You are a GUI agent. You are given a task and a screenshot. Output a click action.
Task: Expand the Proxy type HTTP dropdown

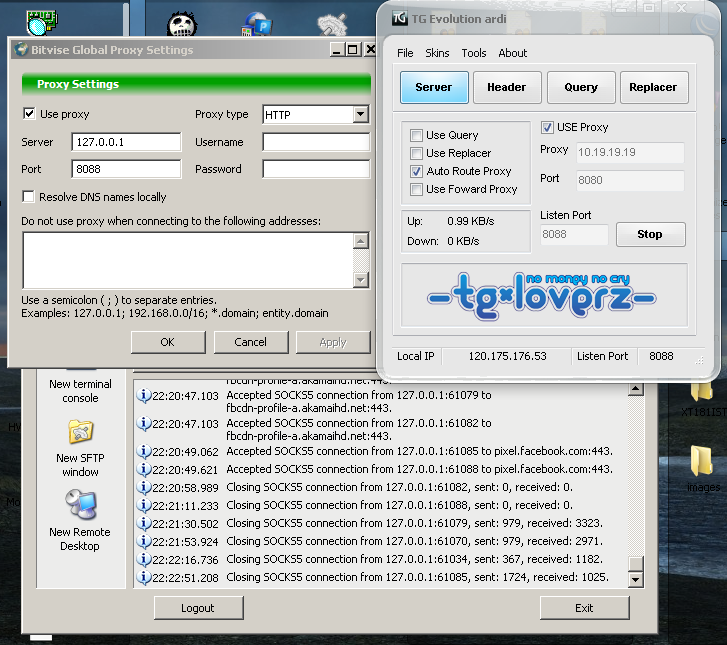click(360, 114)
